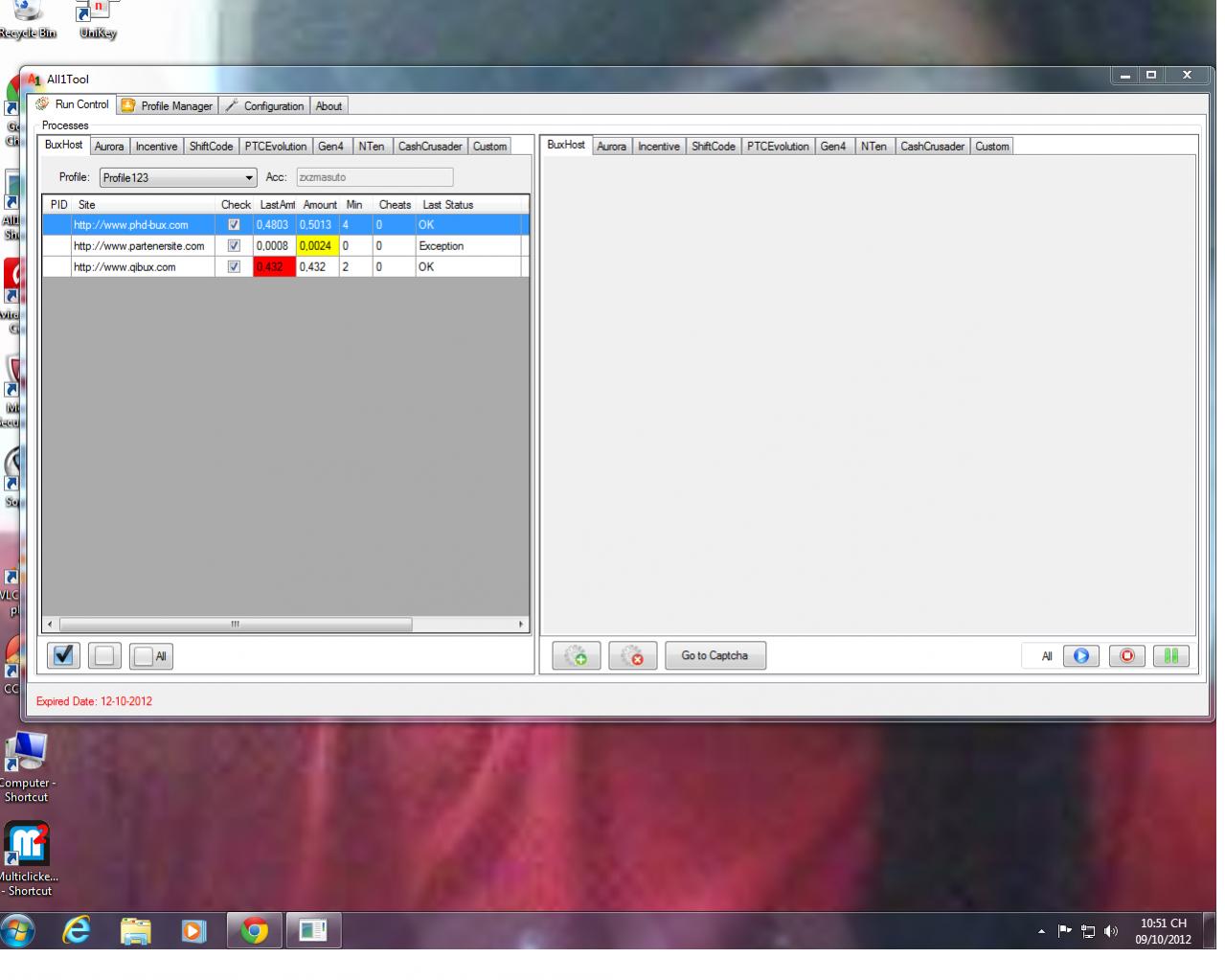Stop all processes with red stop button

pos(1127,656)
